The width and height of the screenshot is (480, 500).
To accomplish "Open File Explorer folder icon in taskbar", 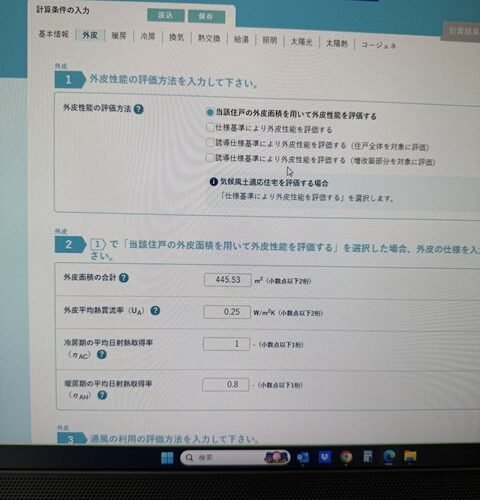I will [410, 456].
